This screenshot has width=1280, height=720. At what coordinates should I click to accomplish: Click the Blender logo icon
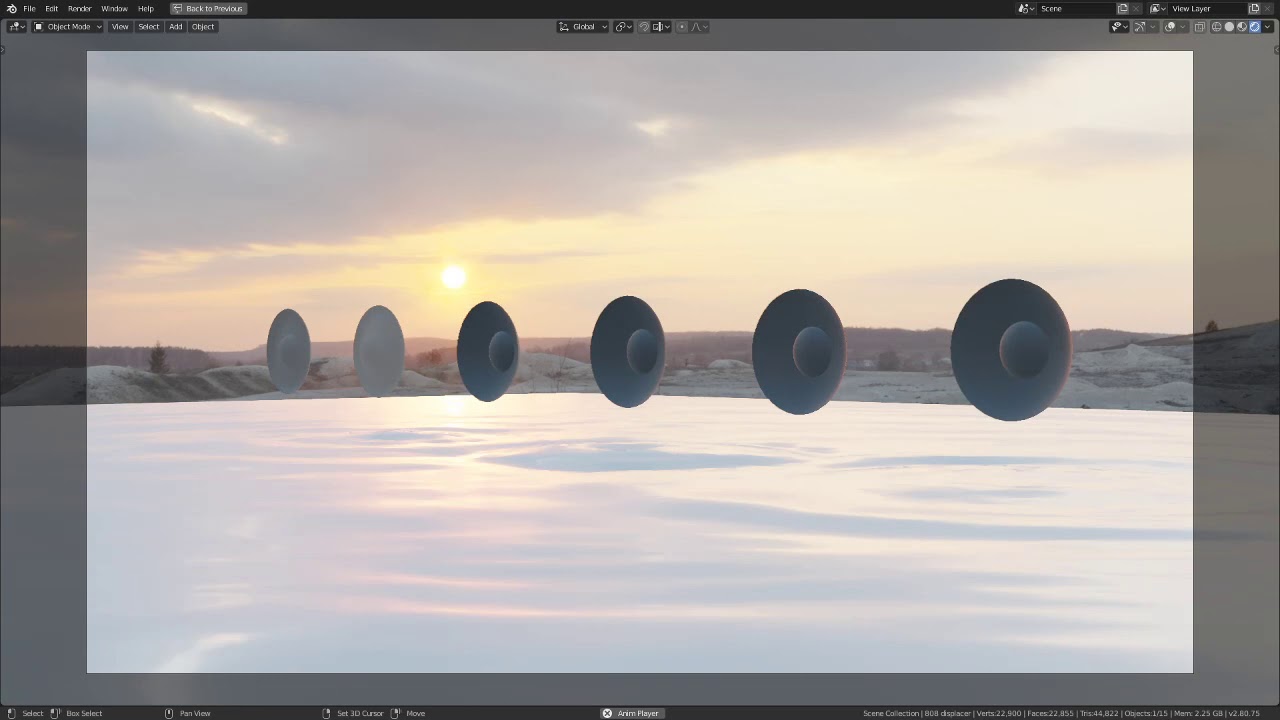(11, 8)
